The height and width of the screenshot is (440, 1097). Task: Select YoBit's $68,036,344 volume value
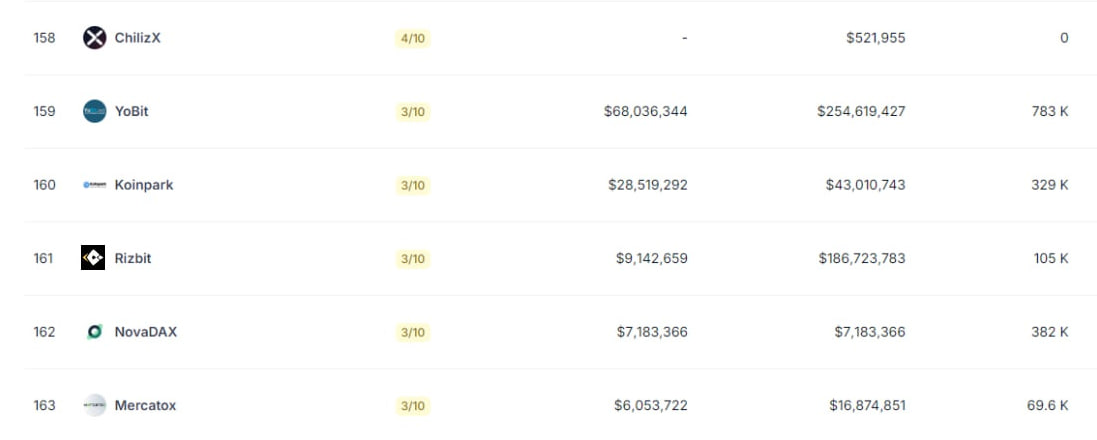pos(646,111)
